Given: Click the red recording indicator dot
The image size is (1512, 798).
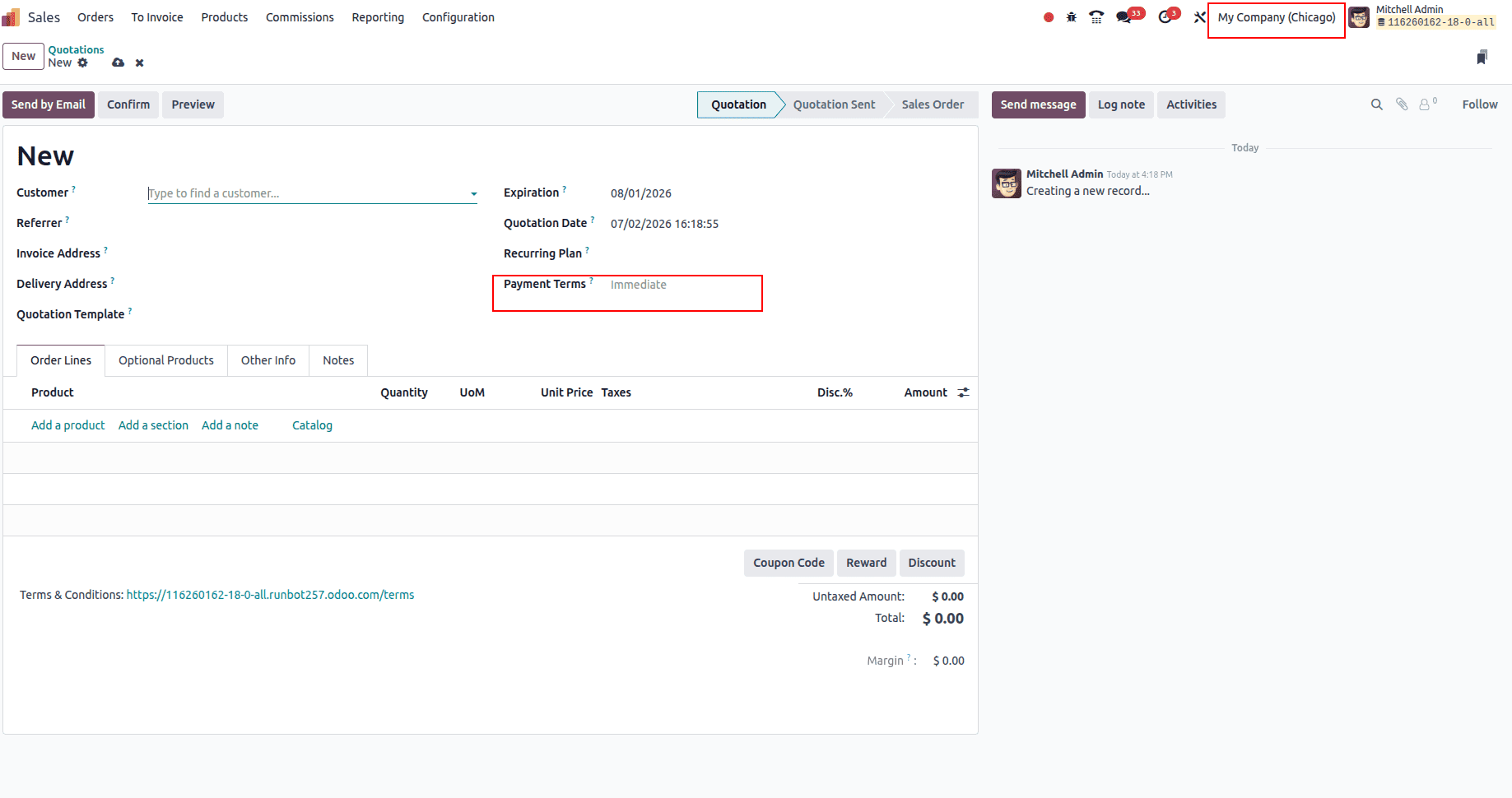Looking at the screenshot, I should pyautogui.click(x=1049, y=17).
